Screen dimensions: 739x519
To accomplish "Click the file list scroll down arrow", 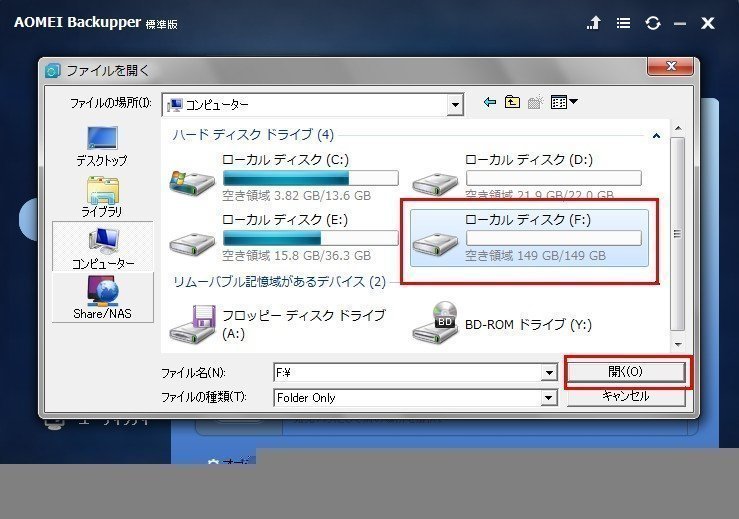I will pos(678,344).
